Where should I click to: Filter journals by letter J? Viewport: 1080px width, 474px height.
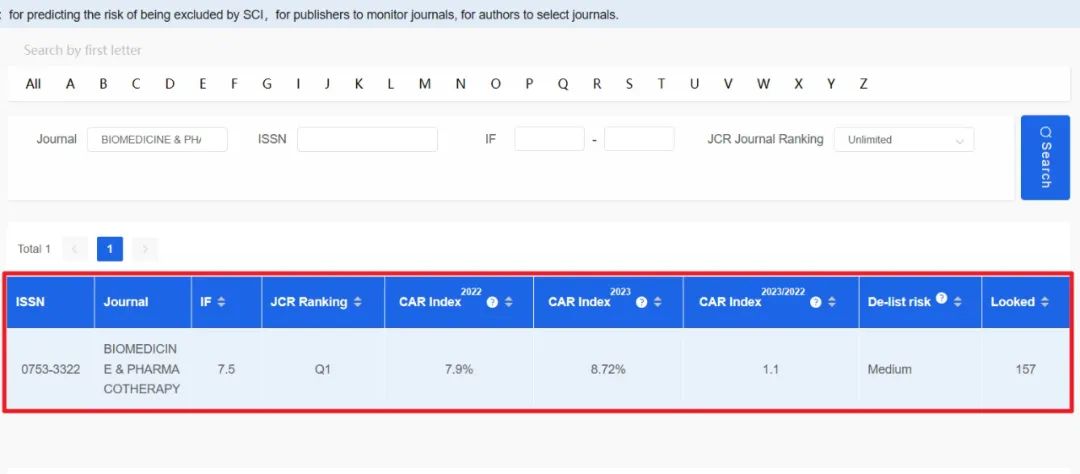point(327,84)
